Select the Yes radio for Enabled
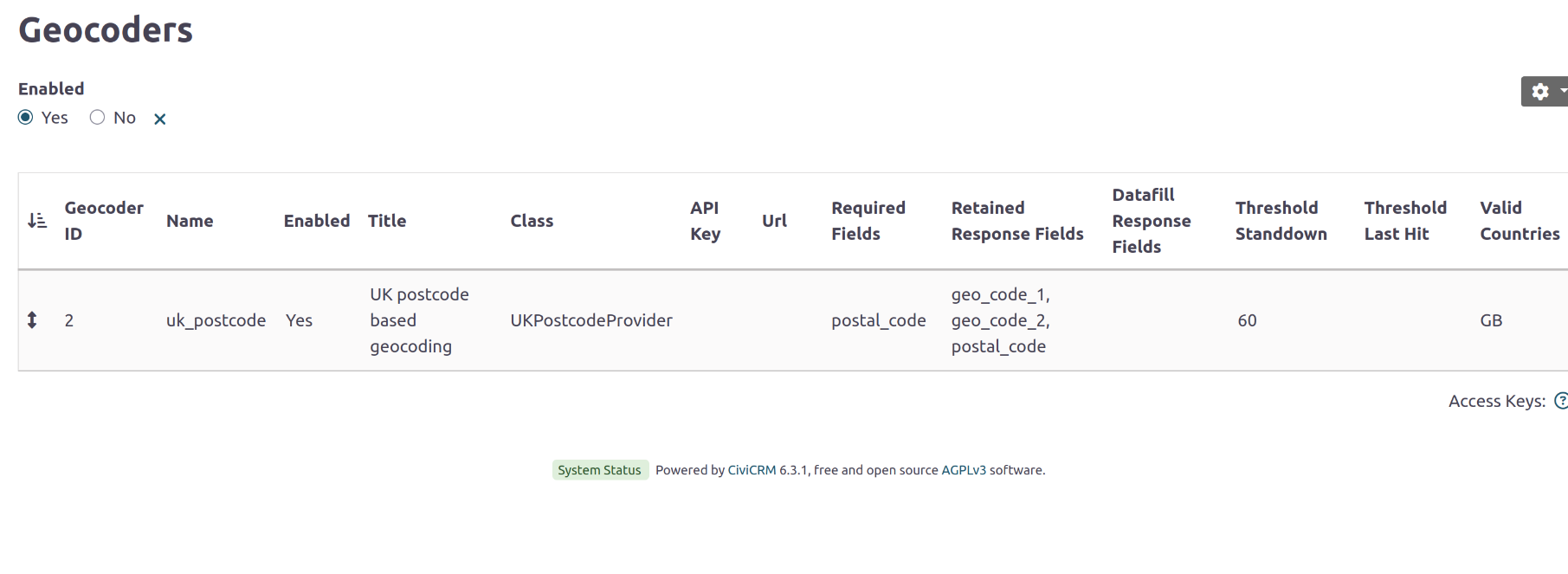The width and height of the screenshot is (1568, 574). [26, 118]
